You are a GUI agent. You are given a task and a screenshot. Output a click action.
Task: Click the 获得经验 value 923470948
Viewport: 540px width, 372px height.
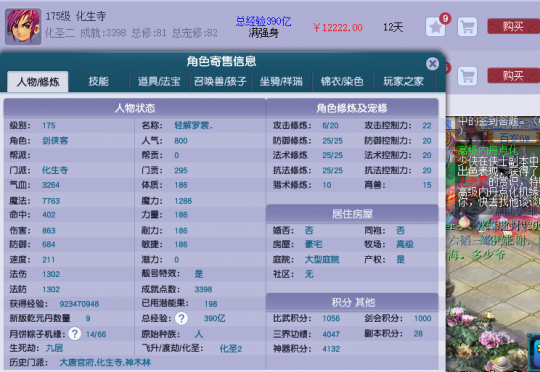tap(79, 304)
